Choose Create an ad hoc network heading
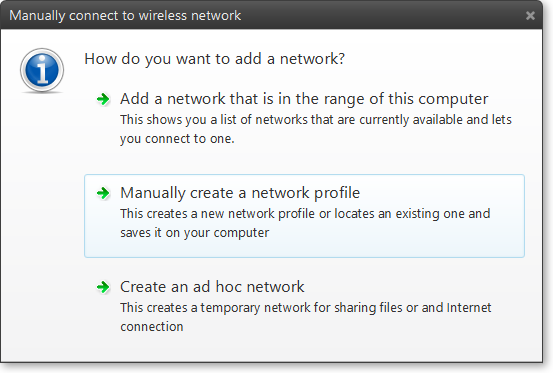 [x=212, y=287]
